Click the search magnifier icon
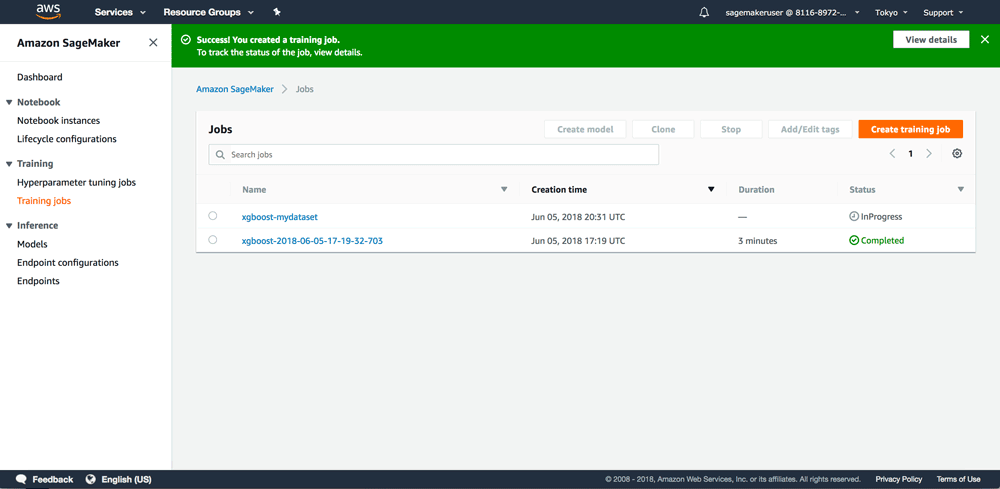 click(221, 155)
